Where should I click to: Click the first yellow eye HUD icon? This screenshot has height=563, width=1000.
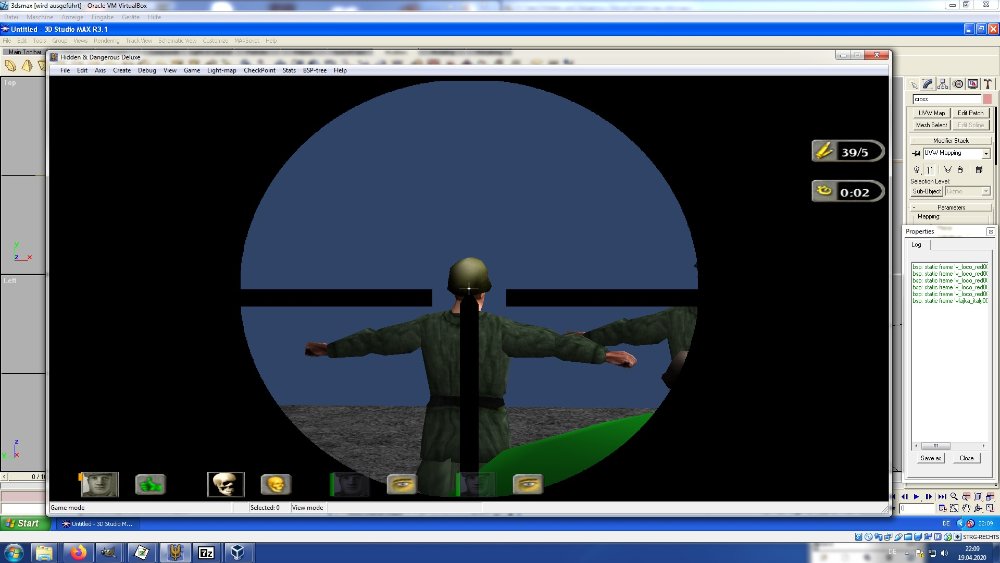click(402, 485)
